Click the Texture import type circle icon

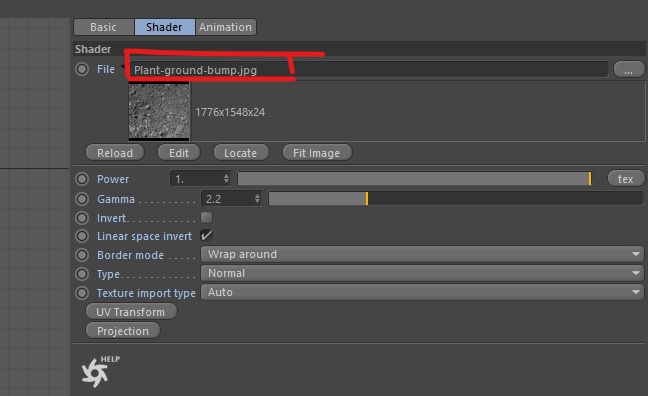point(82,293)
